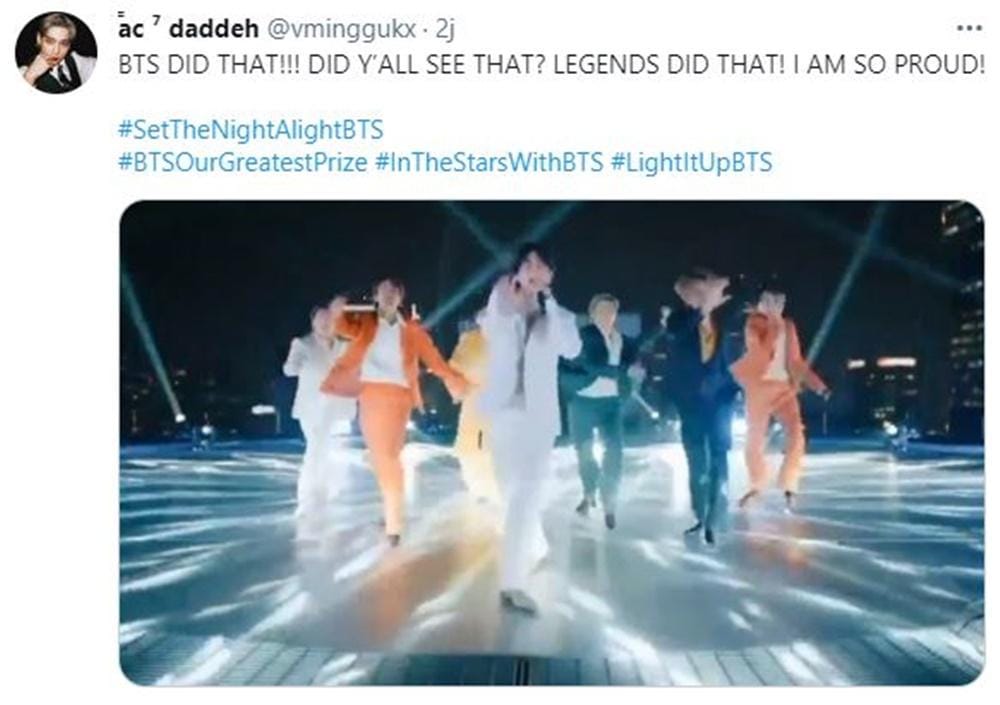Screen dimensions: 1000x705
Task: Select the #LightItUpBTS hashtag
Action: pos(691,163)
